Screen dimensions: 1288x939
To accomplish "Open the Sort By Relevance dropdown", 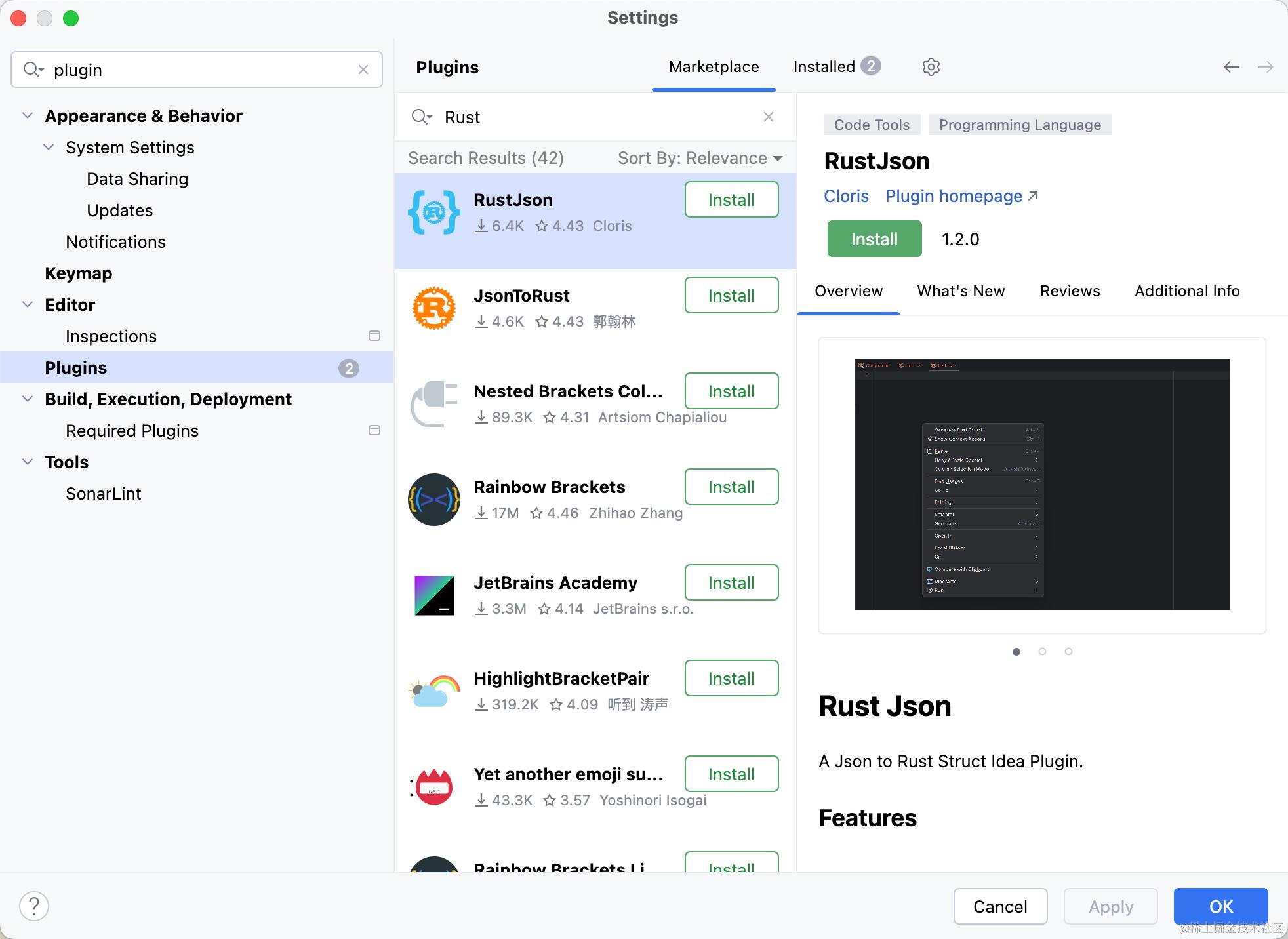I will 700,158.
